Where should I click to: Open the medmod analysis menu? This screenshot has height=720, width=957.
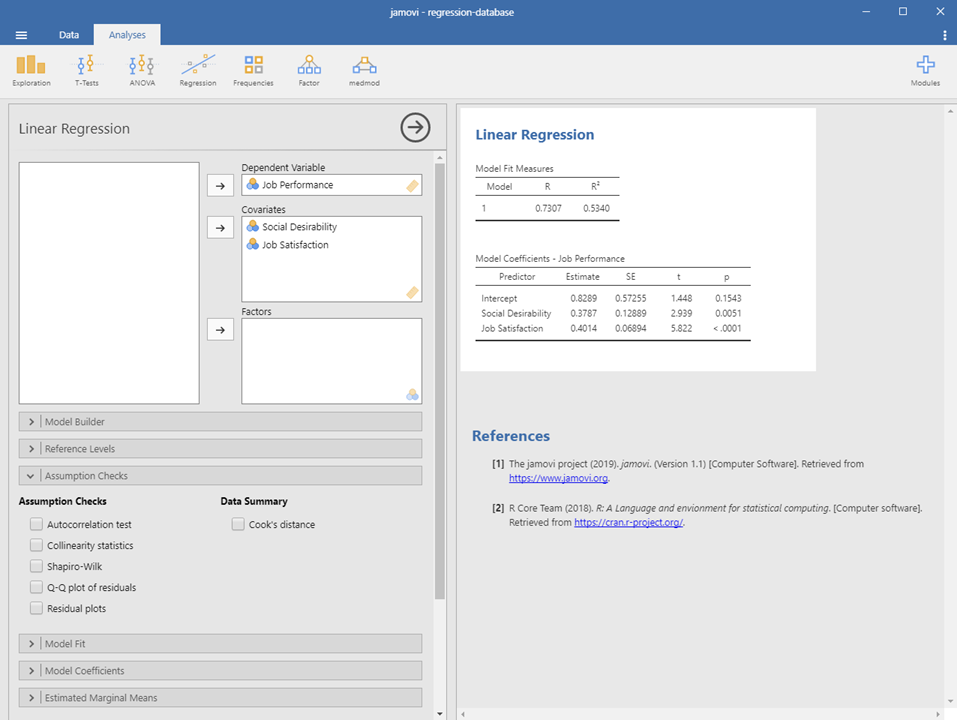point(364,69)
